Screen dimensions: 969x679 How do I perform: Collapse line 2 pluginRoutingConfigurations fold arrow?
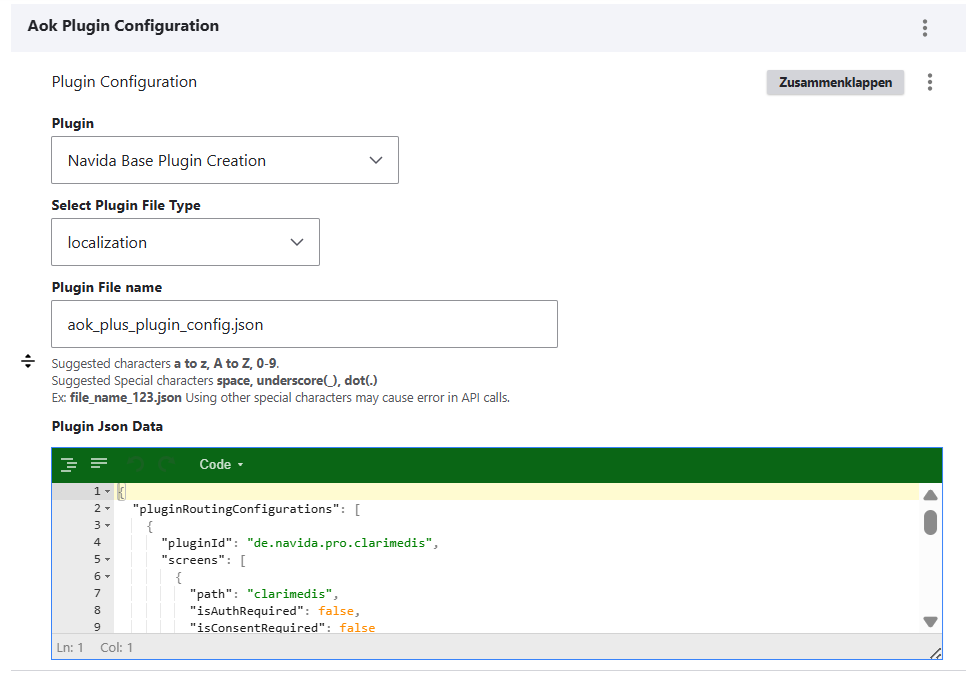(x=107, y=509)
